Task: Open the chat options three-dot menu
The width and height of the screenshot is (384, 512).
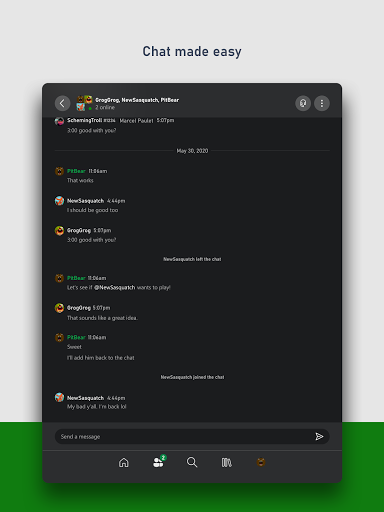Action: 322,103
